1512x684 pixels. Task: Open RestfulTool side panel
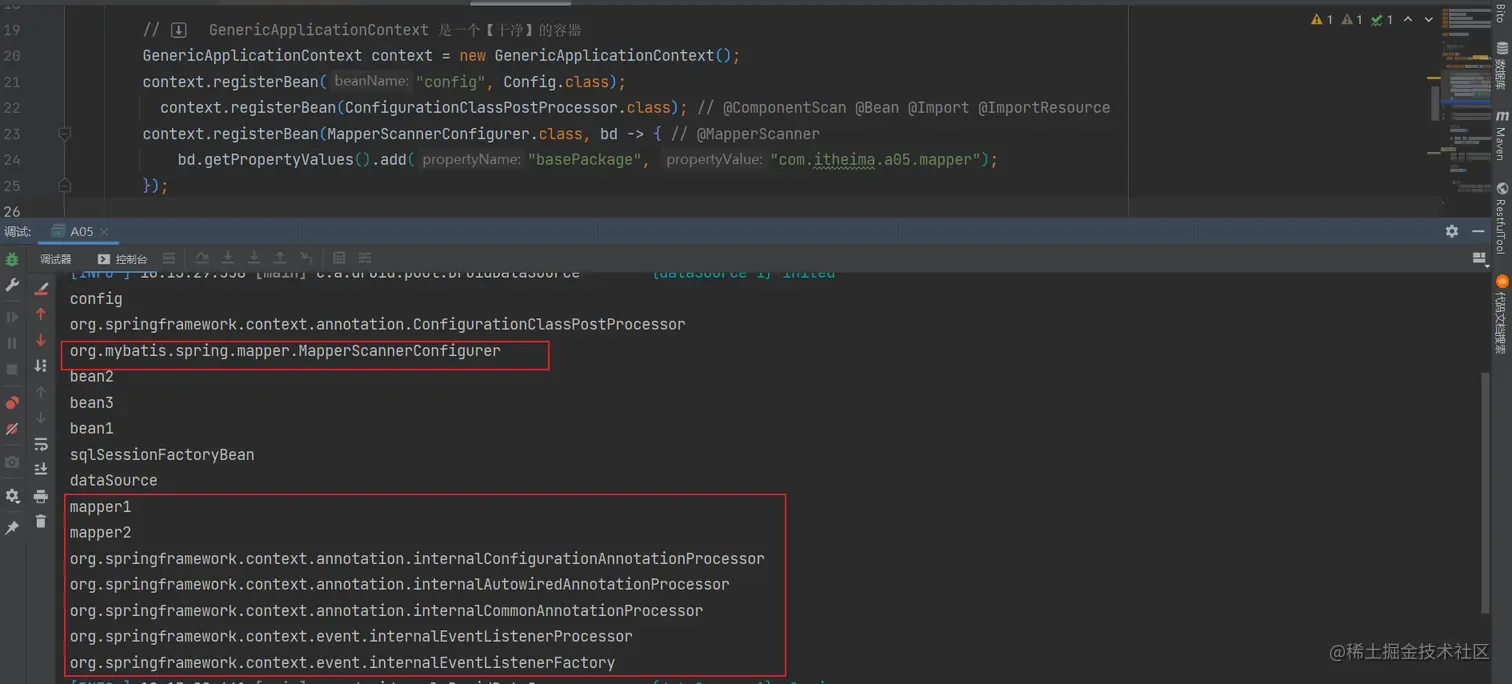(x=1501, y=218)
